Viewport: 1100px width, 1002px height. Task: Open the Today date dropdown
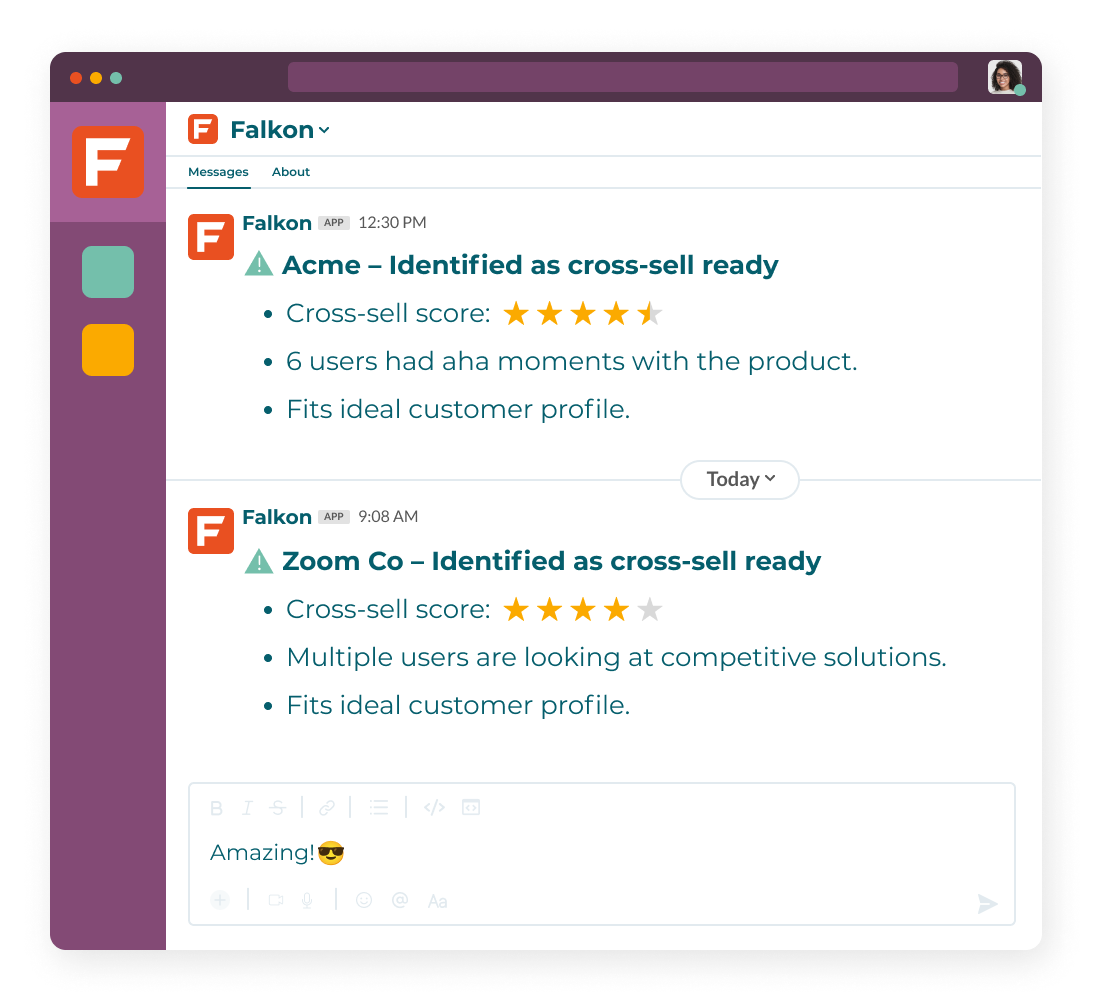tap(740, 480)
